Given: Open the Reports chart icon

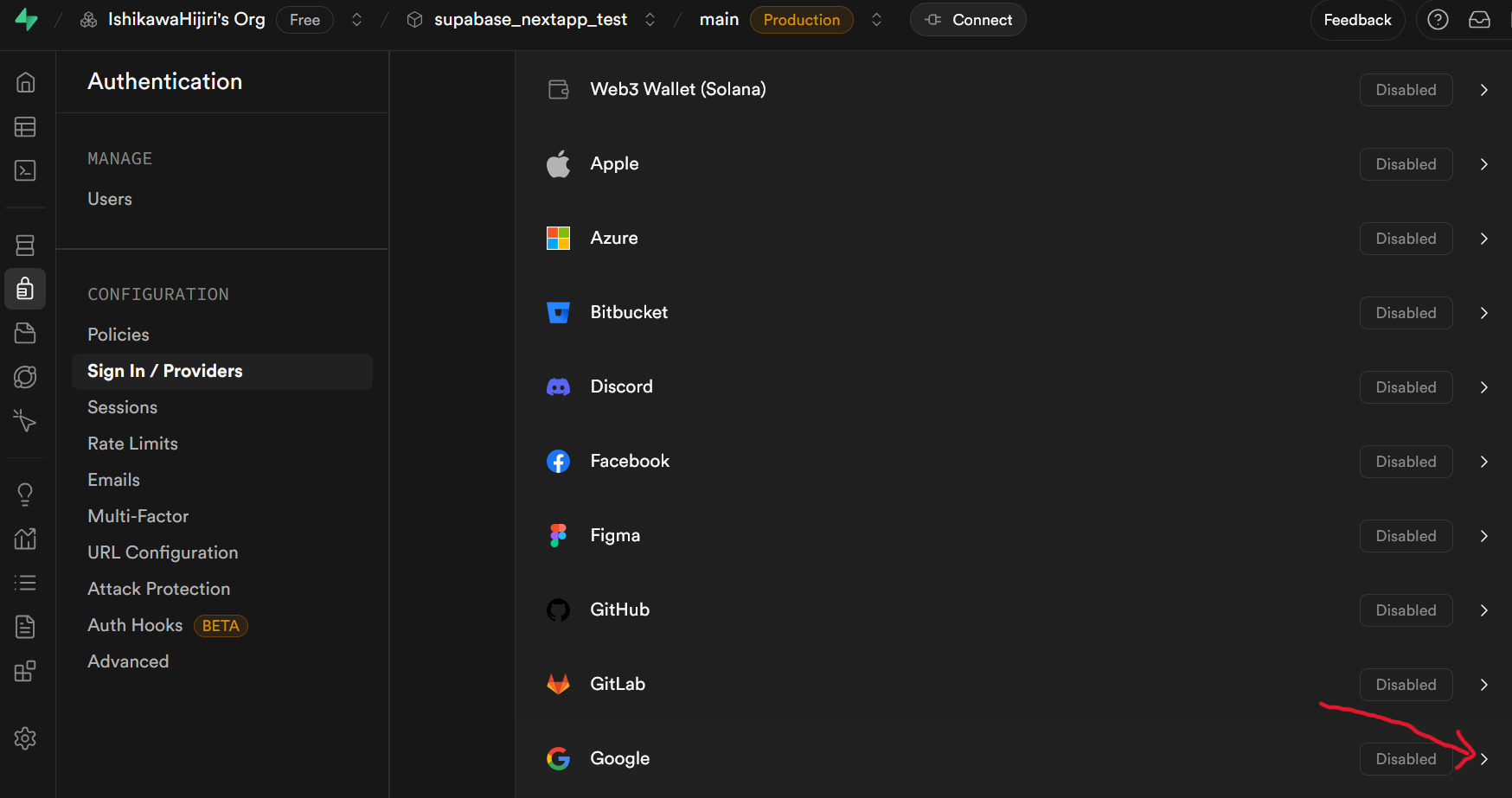Looking at the screenshot, I should click(x=25, y=539).
